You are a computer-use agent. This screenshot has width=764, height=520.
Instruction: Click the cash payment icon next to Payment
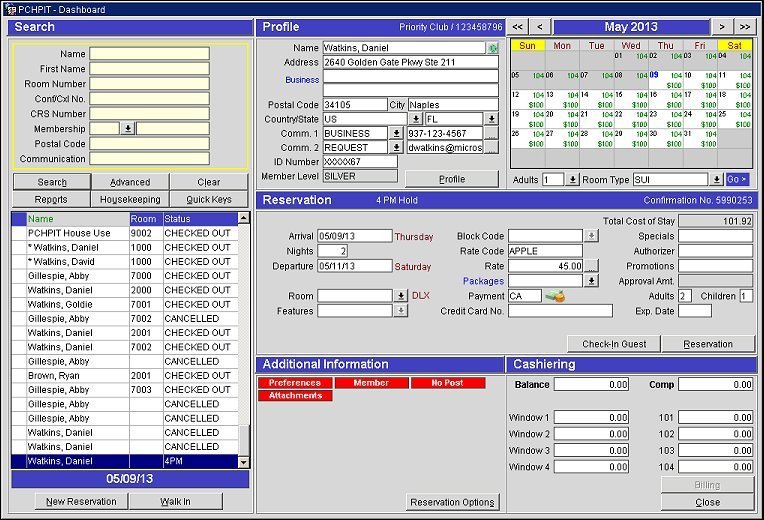(x=553, y=296)
